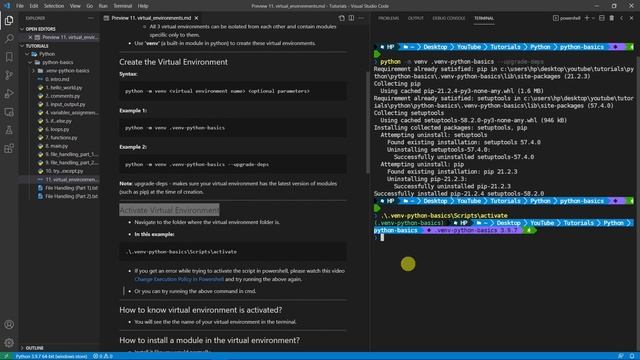
Task: Open the Explorer view in activity bar
Action: pos(9,20)
